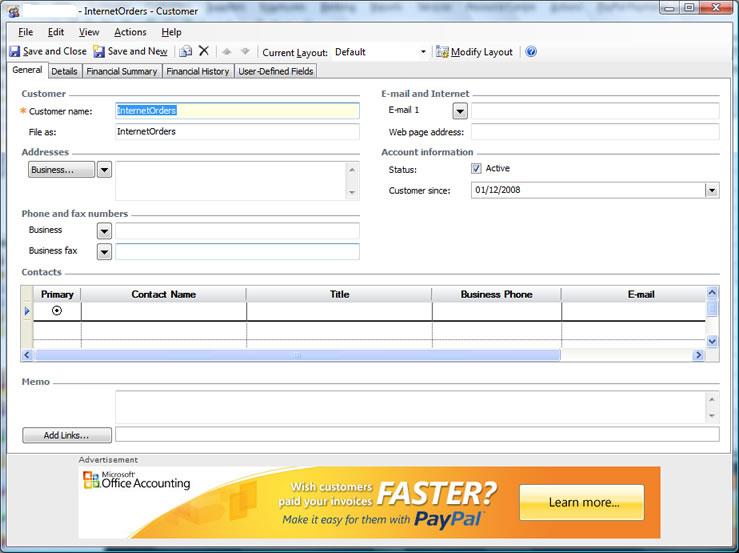The height and width of the screenshot is (553, 739).
Task: Click the Add Links... button
Action: pyautogui.click(x=67, y=435)
